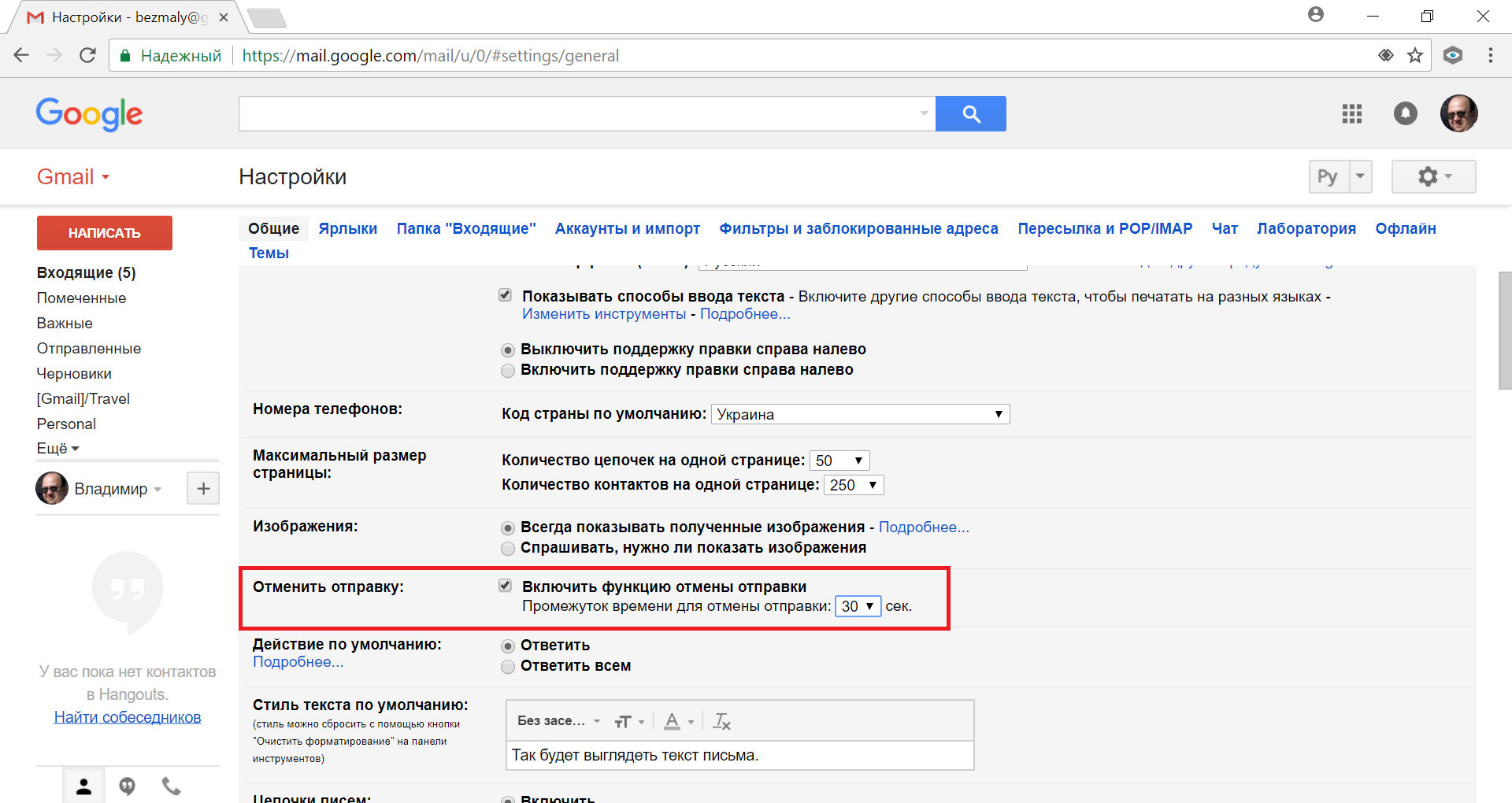Click the НАПИСАТЬ compose button

[x=105, y=233]
